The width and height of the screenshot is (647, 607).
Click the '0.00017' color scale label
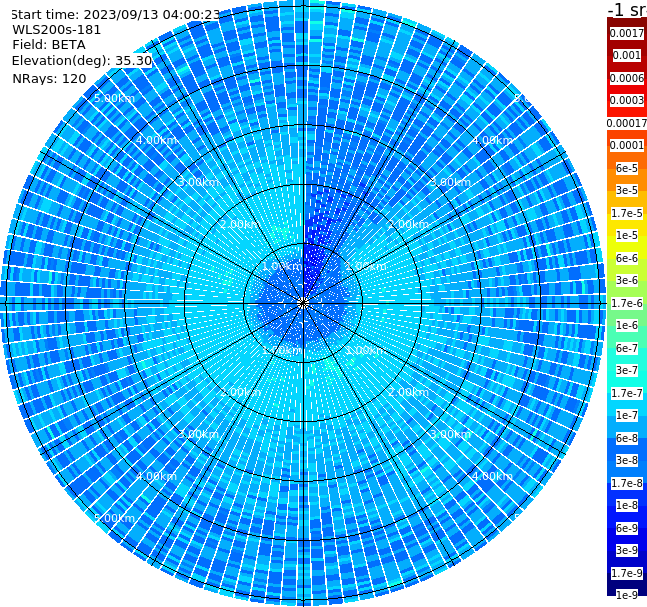click(x=627, y=123)
